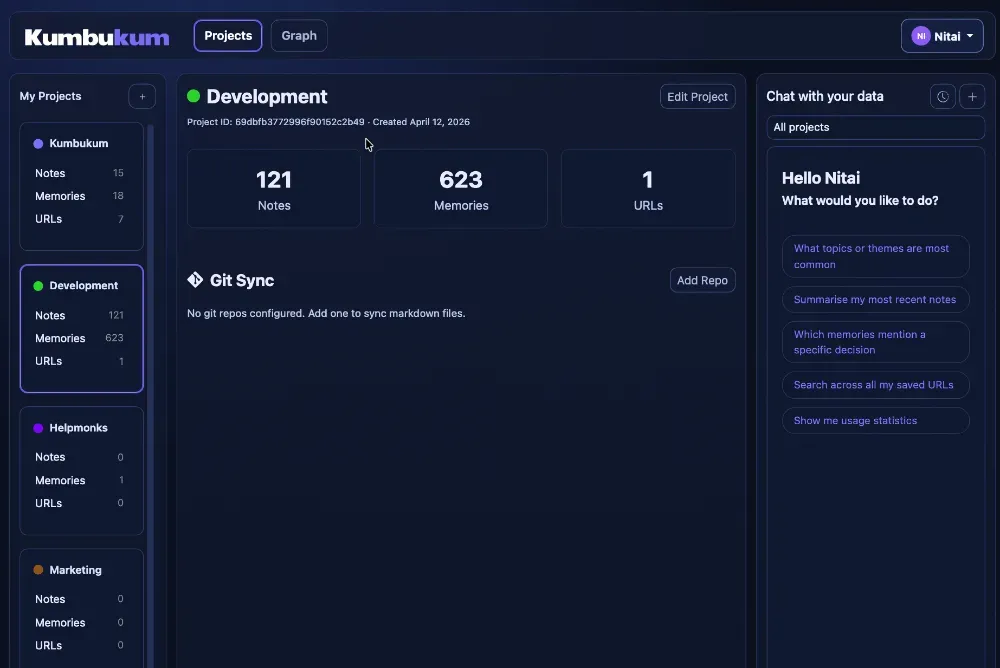The height and width of the screenshot is (668, 1000).
Task: Choose 'Summarise my most recent notes' suggestion
Action: point(875,299)
